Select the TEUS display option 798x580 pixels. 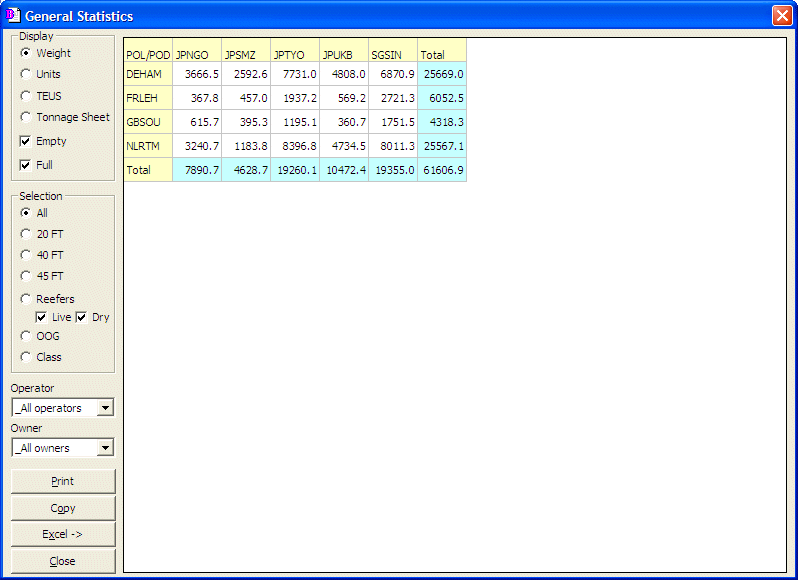coord(26,96)
